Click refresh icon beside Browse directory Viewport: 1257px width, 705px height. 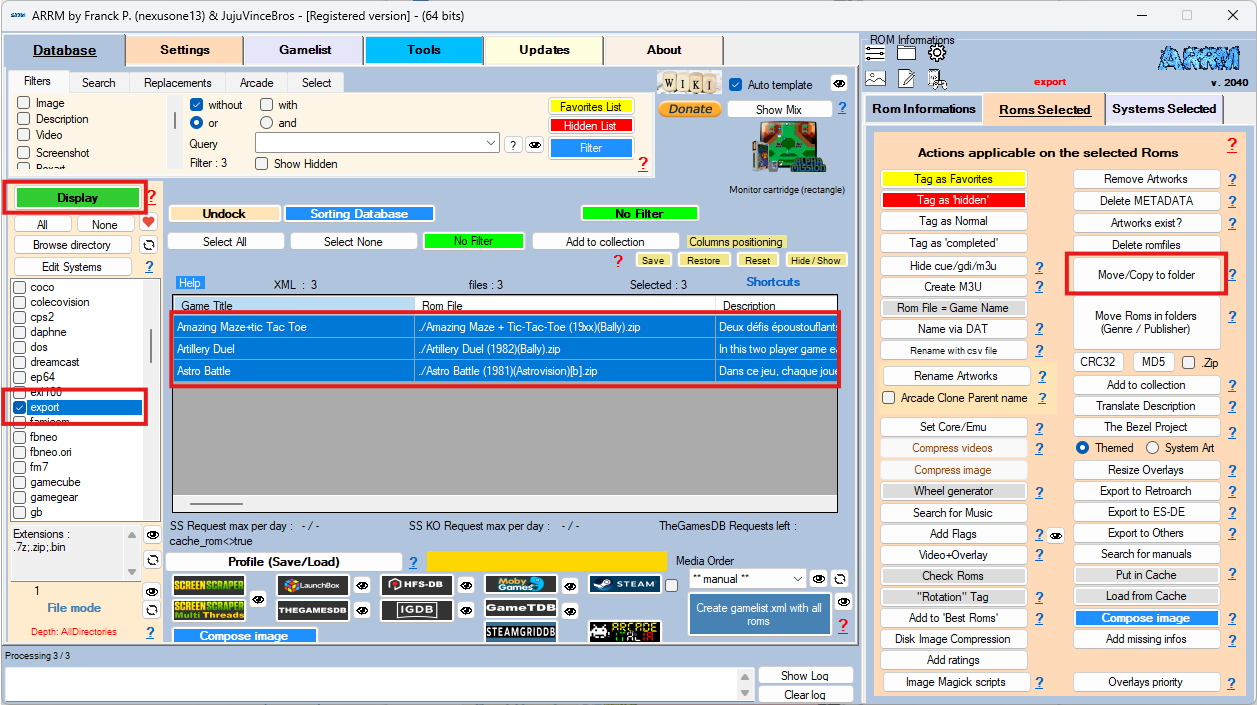point(148,245)
